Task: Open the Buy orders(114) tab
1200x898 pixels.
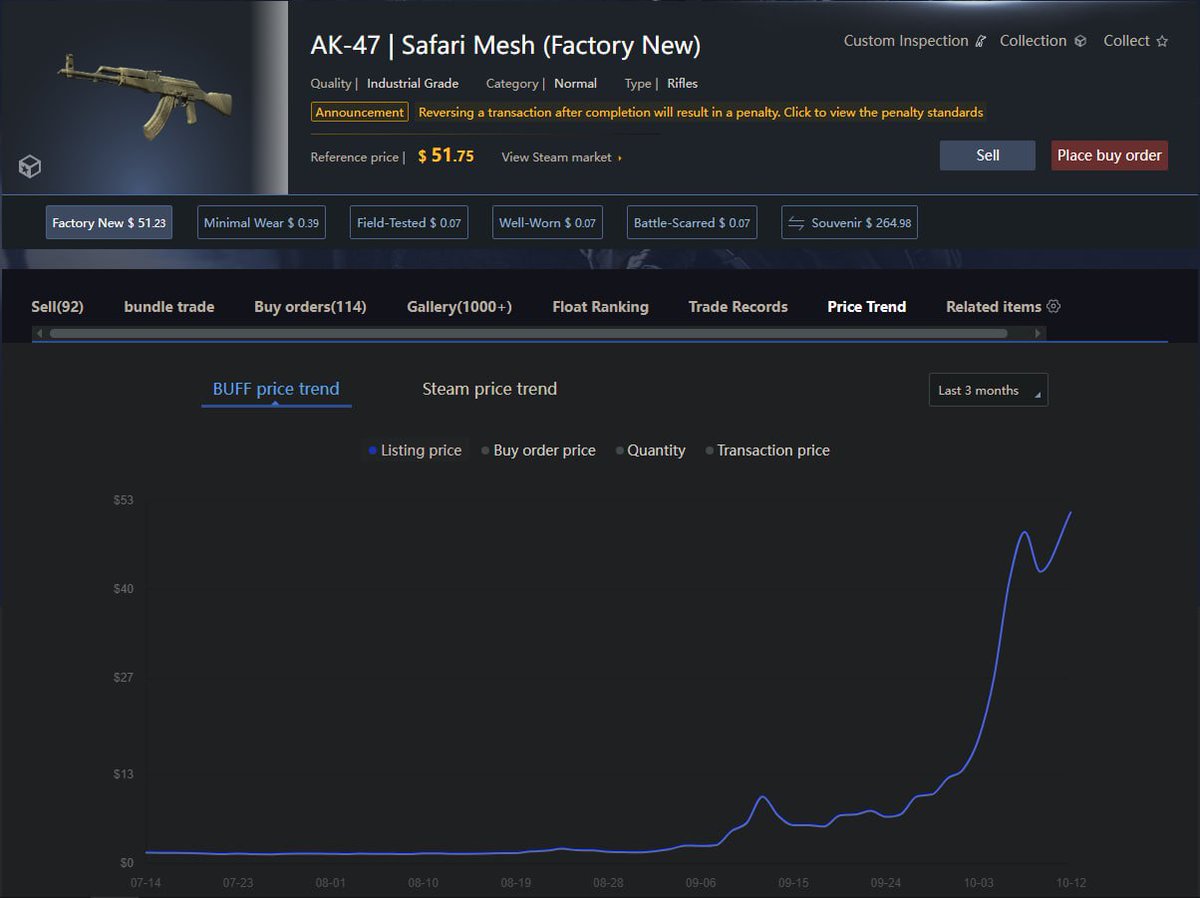Action: click(x=310, y=307)
